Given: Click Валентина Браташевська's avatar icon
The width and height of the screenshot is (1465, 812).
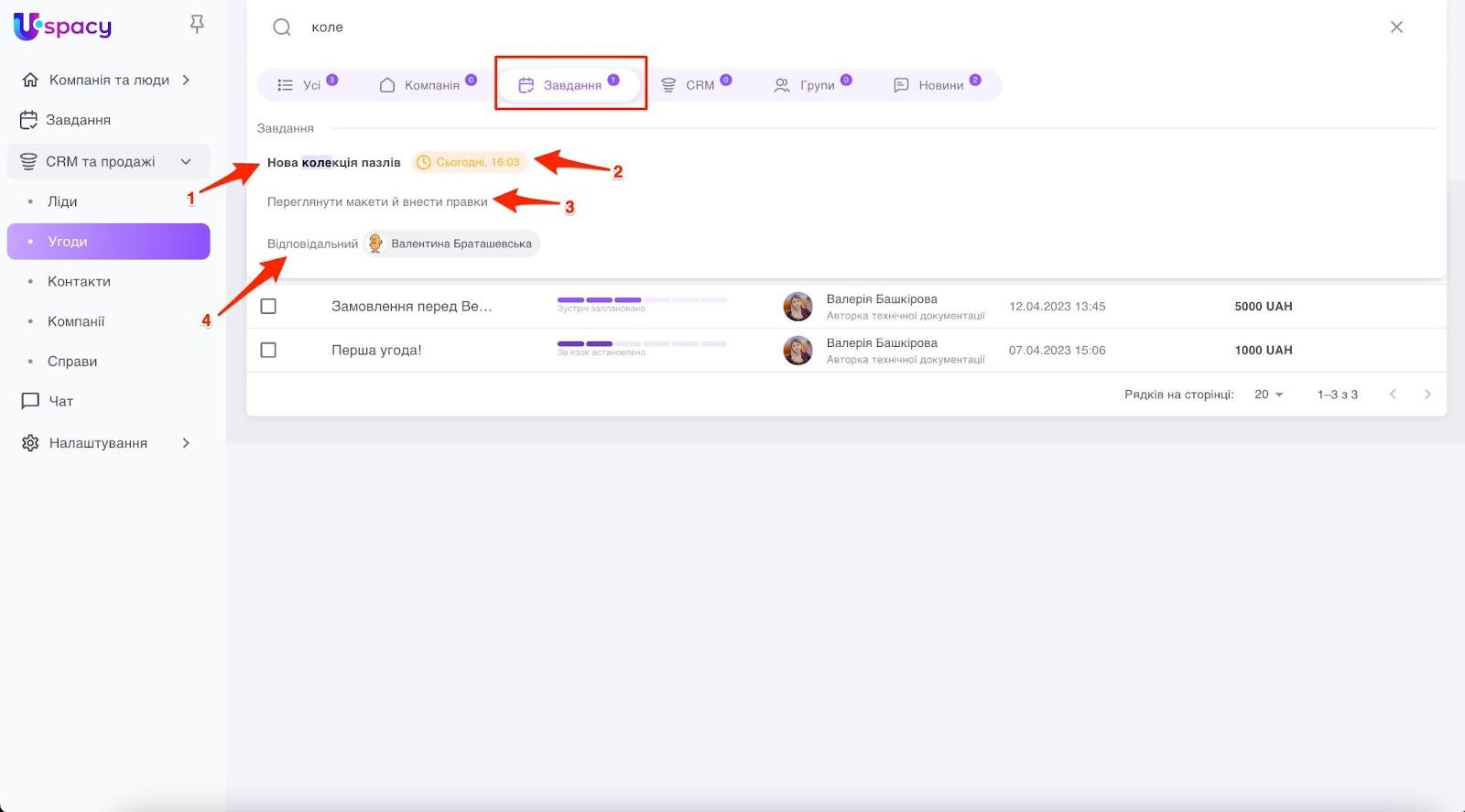Looking at the screenshot, I should pyautogui.click(x=375, y=244).
